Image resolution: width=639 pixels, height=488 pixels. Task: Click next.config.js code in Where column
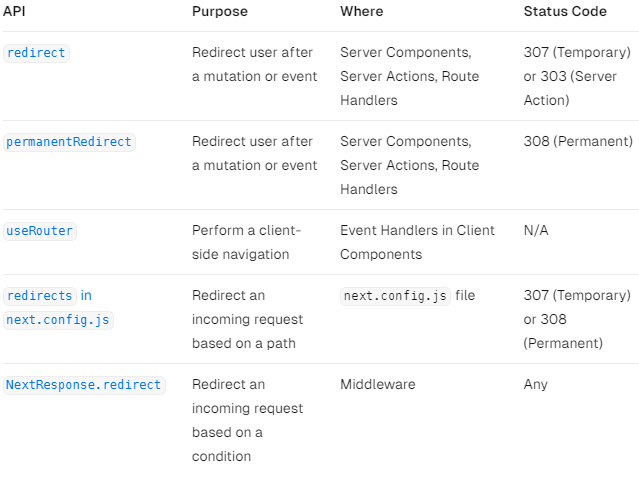tap(396, 296)
